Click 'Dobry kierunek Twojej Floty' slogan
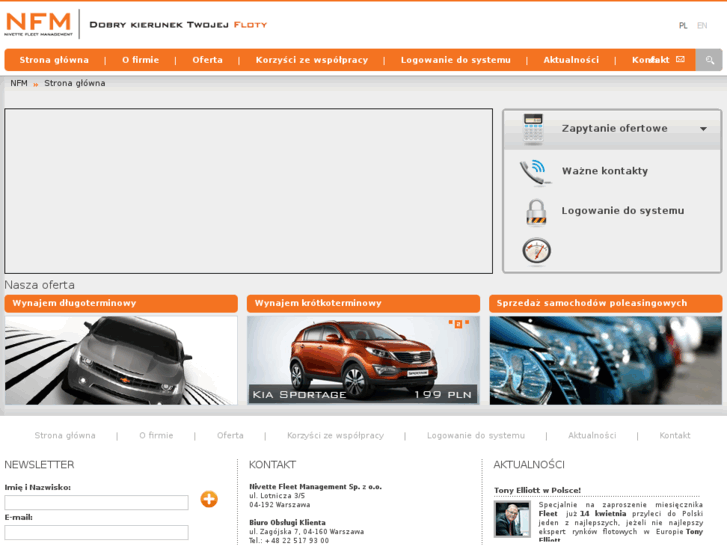The image size is (727, 545). pyautogui.click(x=178, y=25)
